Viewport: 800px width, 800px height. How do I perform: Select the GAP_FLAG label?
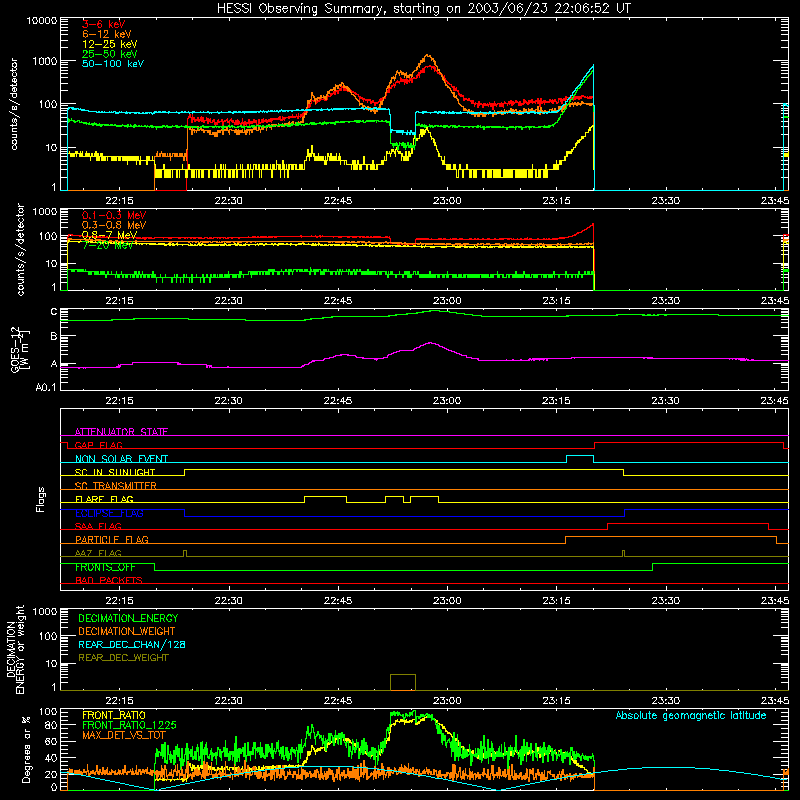(98, 445)
